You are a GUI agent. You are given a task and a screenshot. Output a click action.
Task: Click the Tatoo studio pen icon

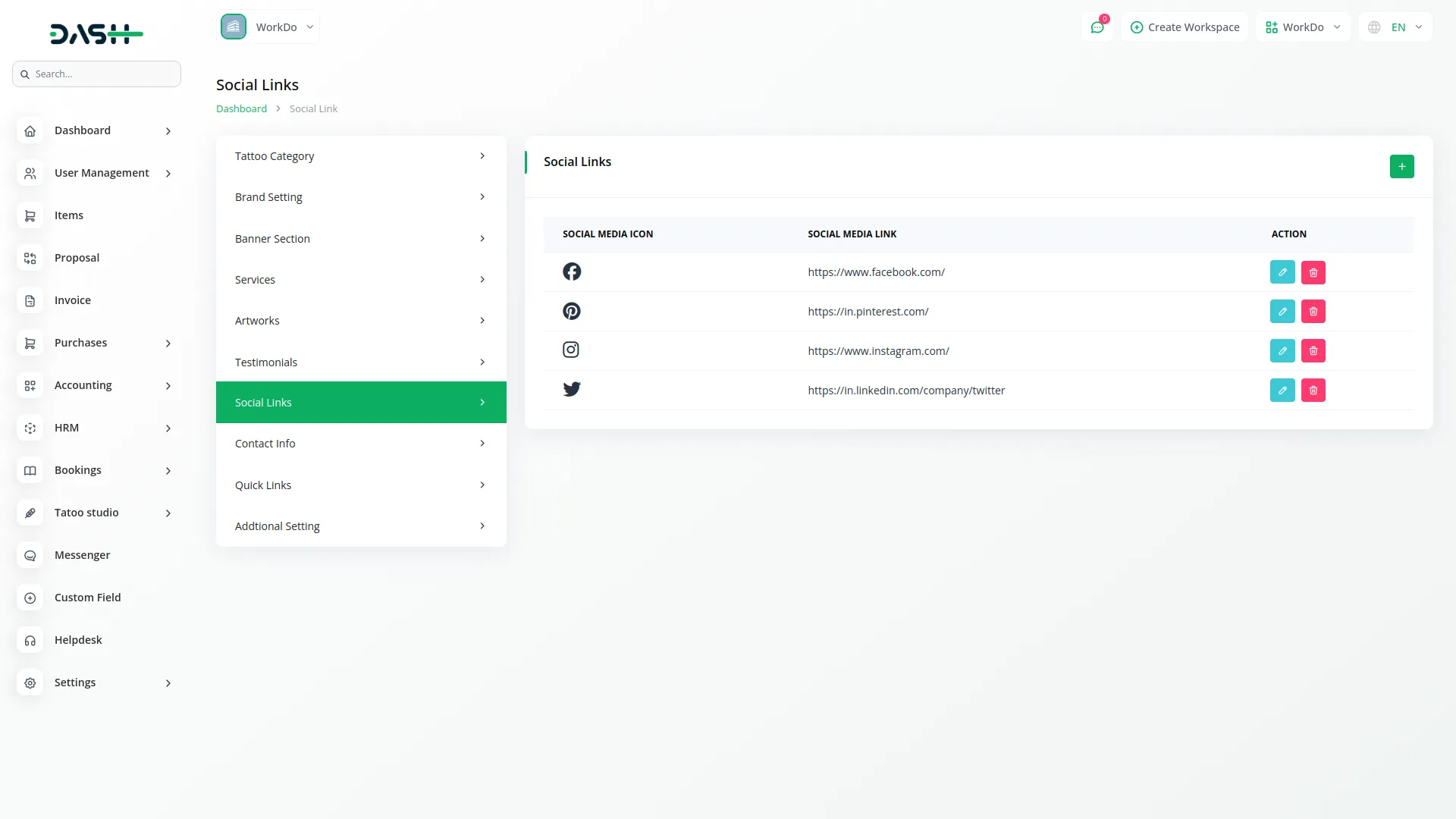(30, 513)
